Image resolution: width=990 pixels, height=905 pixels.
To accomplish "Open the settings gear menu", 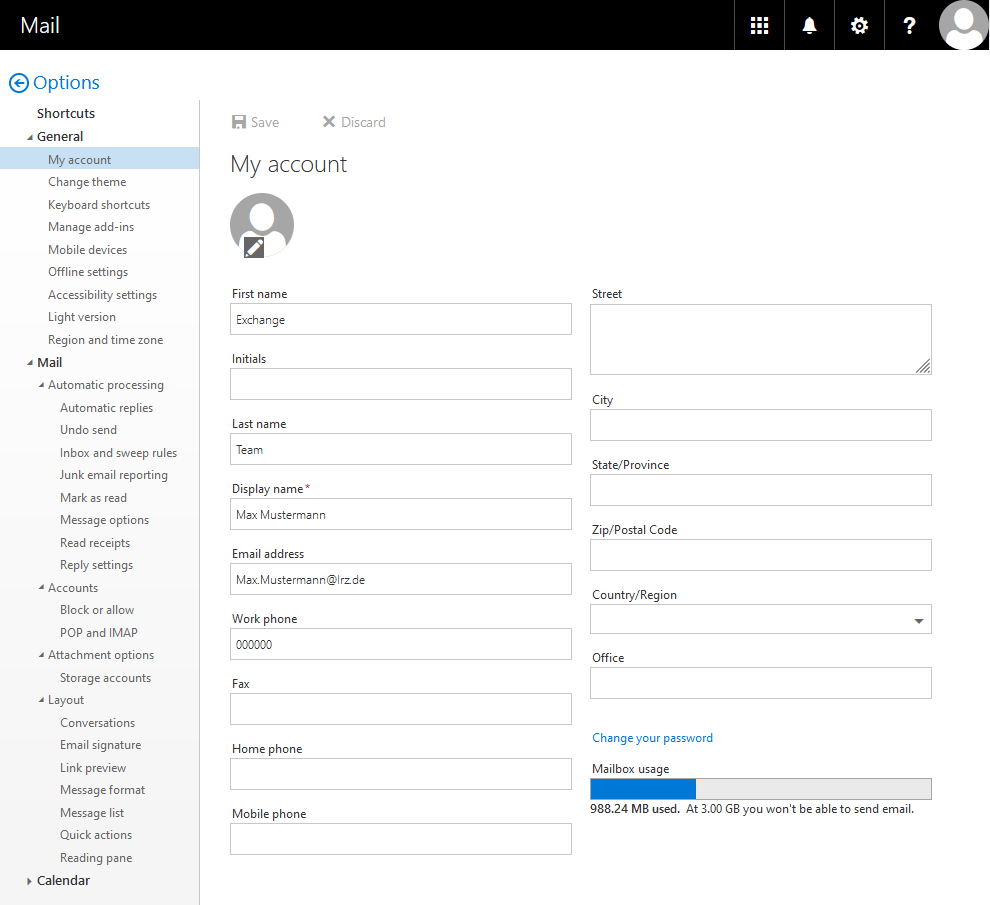I will point(859,26).
